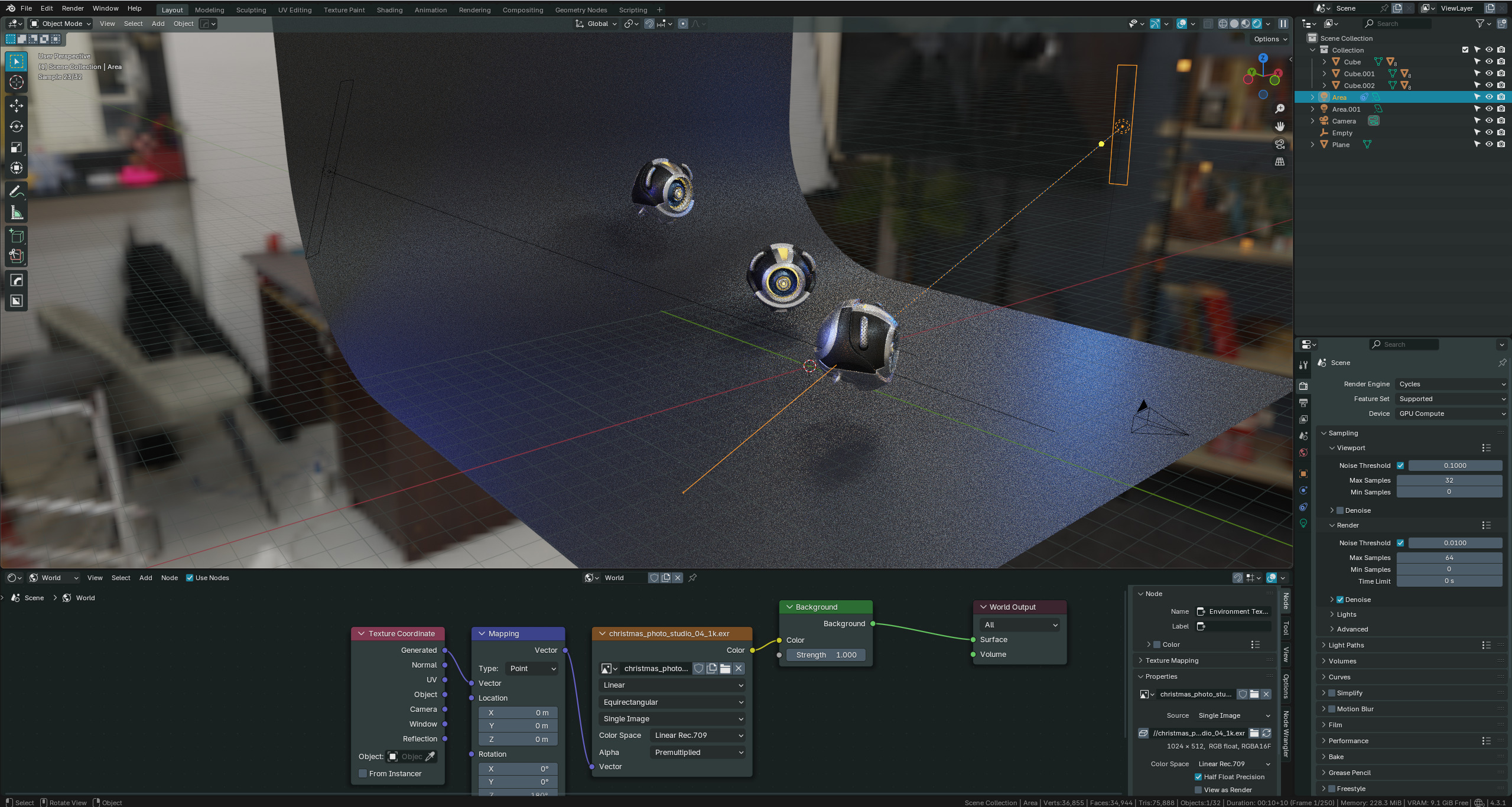Expand the Performance panel
This screenshot has width=1512, height=807.
[x=1348, y=741]
